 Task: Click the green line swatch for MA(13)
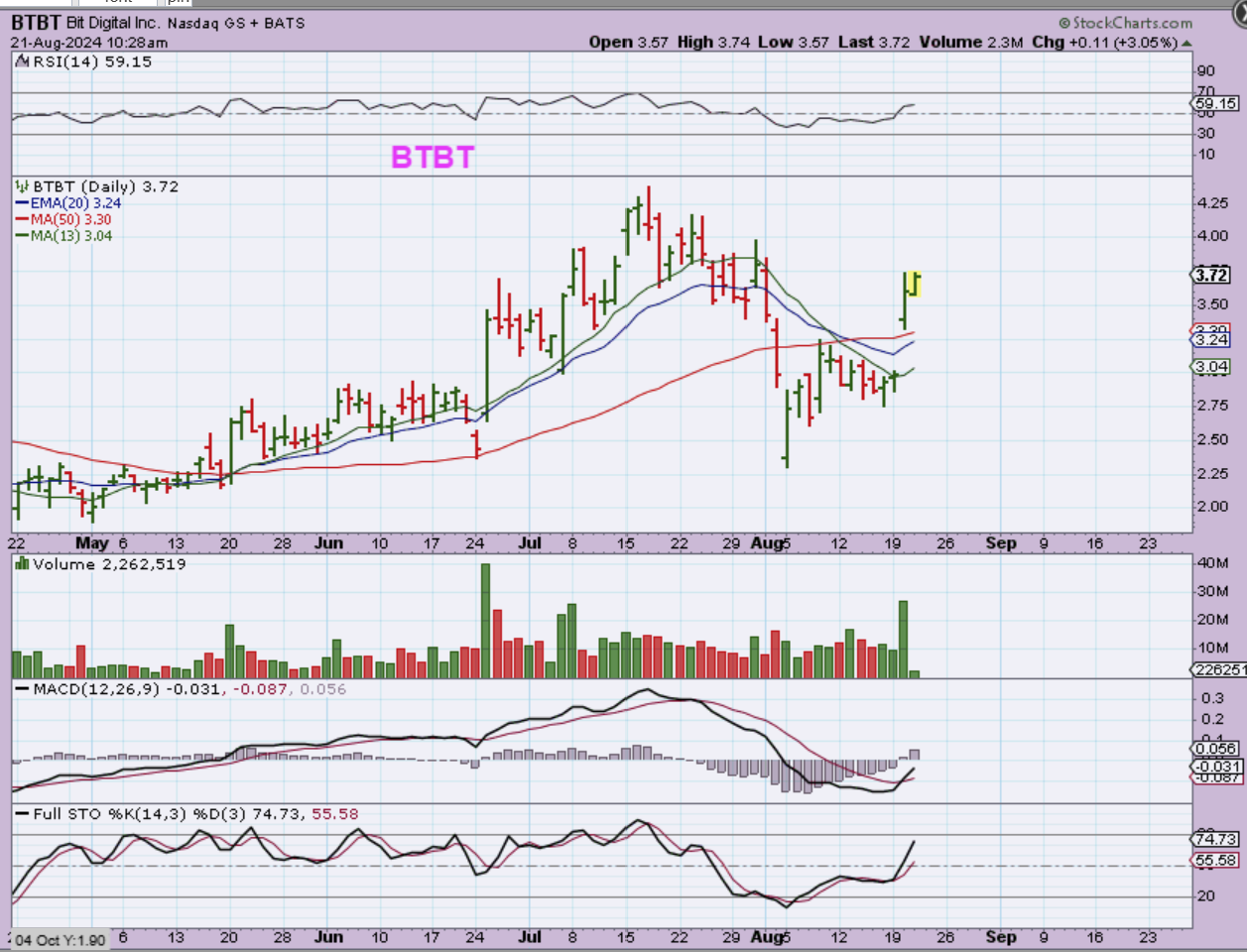coord(22,236)
